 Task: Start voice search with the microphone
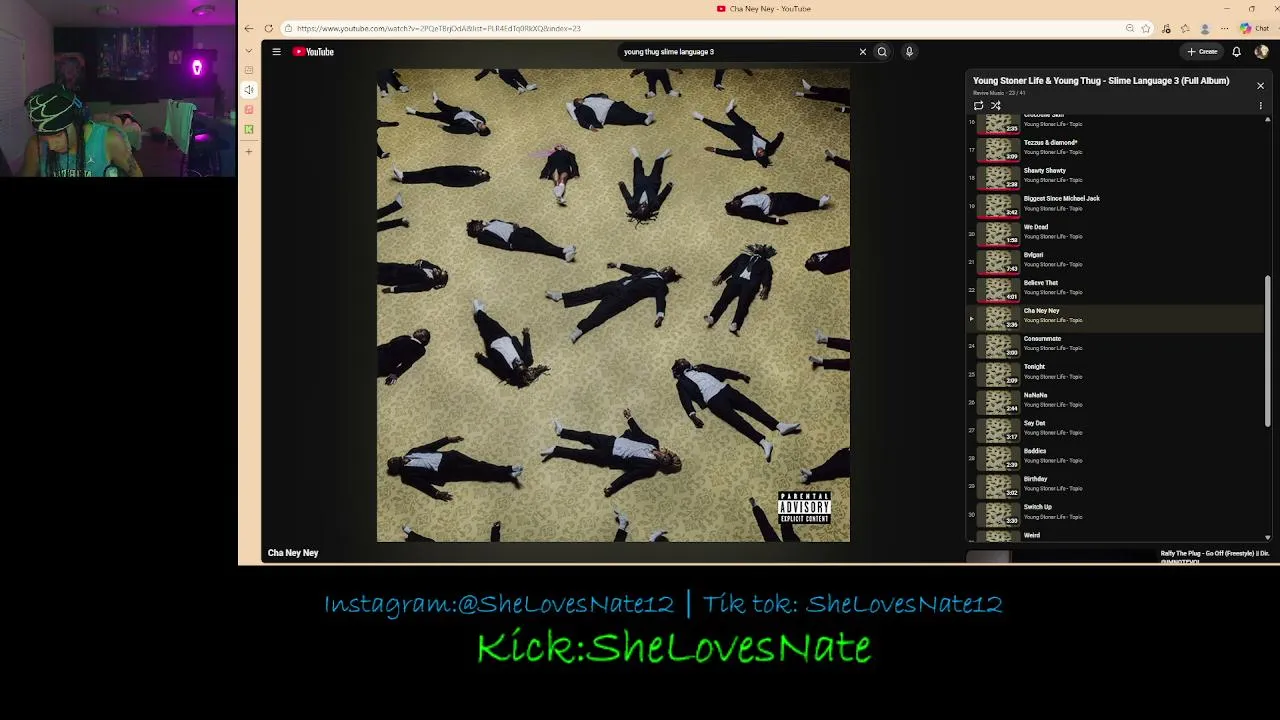point(909,52)
